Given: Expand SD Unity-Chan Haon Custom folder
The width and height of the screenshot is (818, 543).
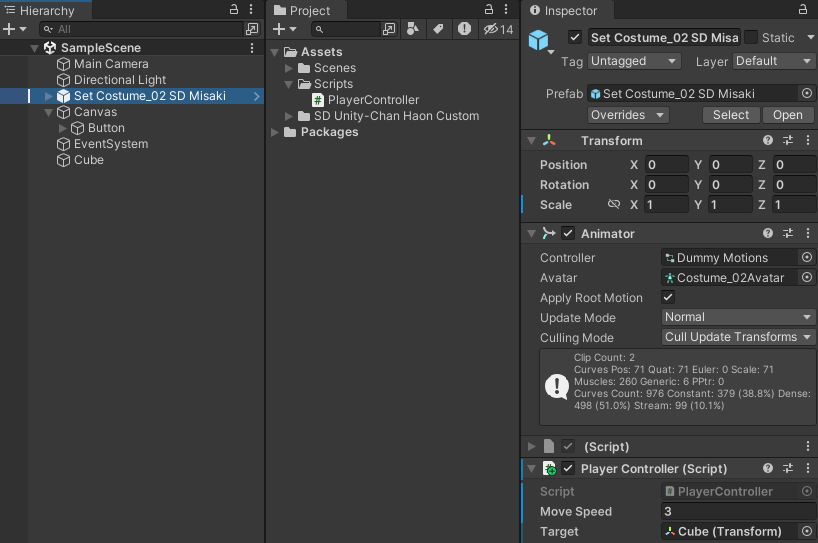Looking at the screenshot, I should (288, 116).
